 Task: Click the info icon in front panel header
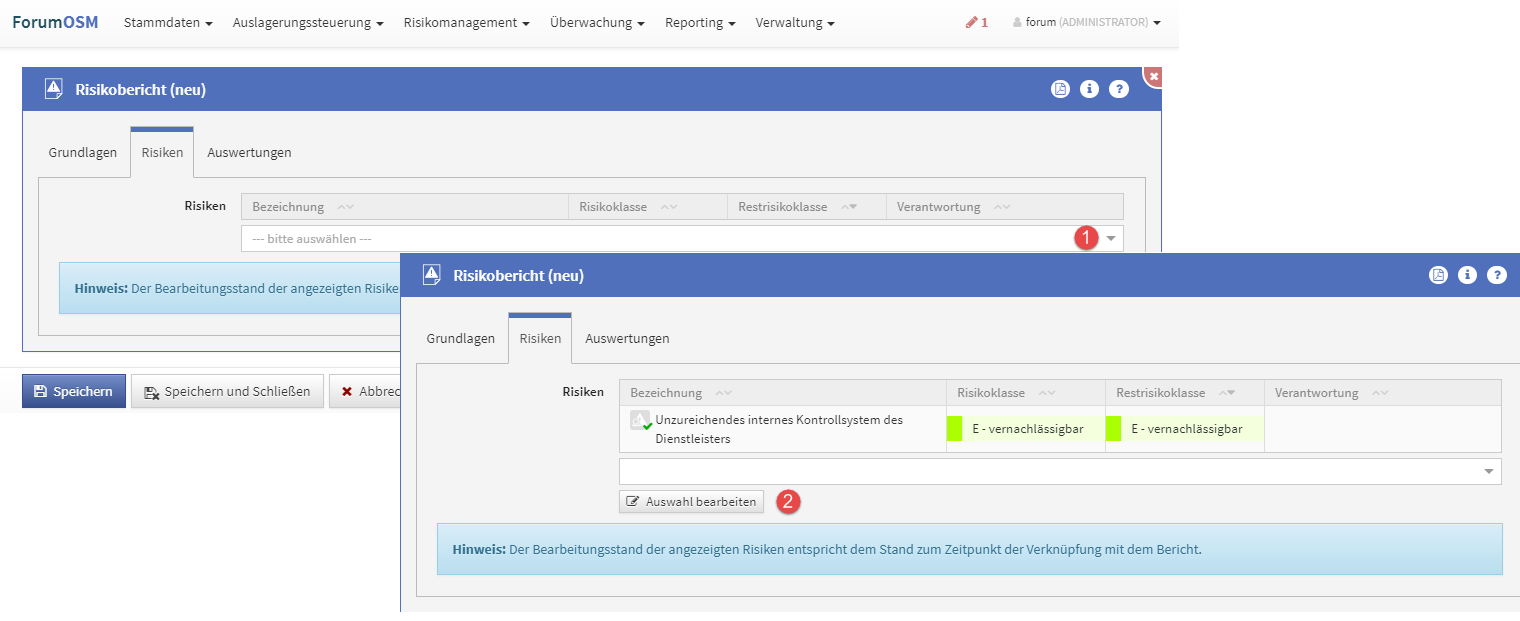coord(1467,275)
